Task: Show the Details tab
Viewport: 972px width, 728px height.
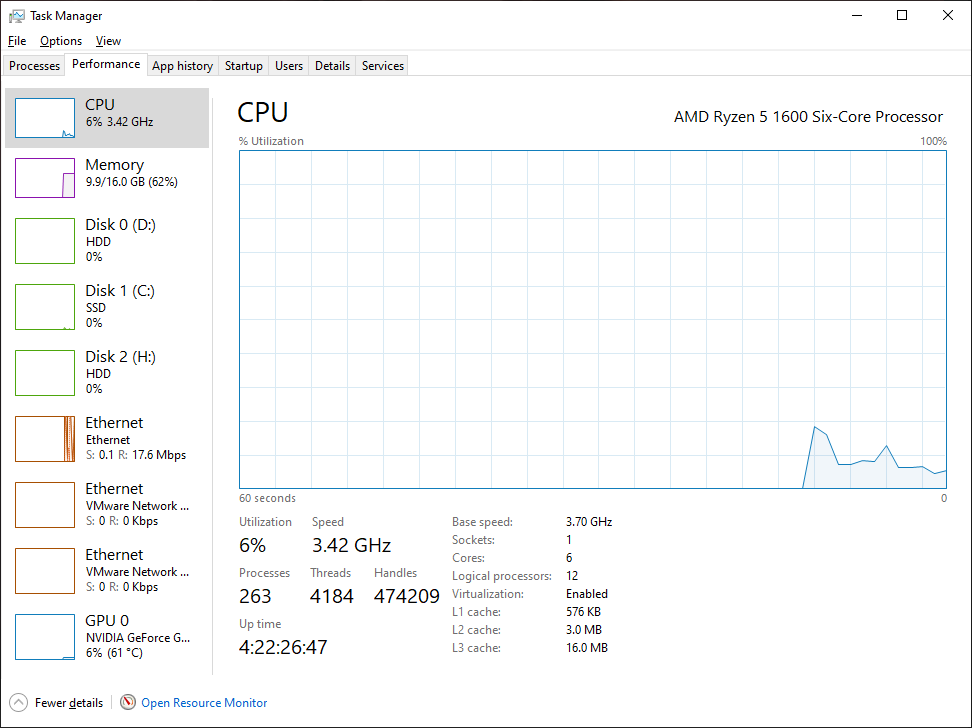Action: tap(332, 66)
